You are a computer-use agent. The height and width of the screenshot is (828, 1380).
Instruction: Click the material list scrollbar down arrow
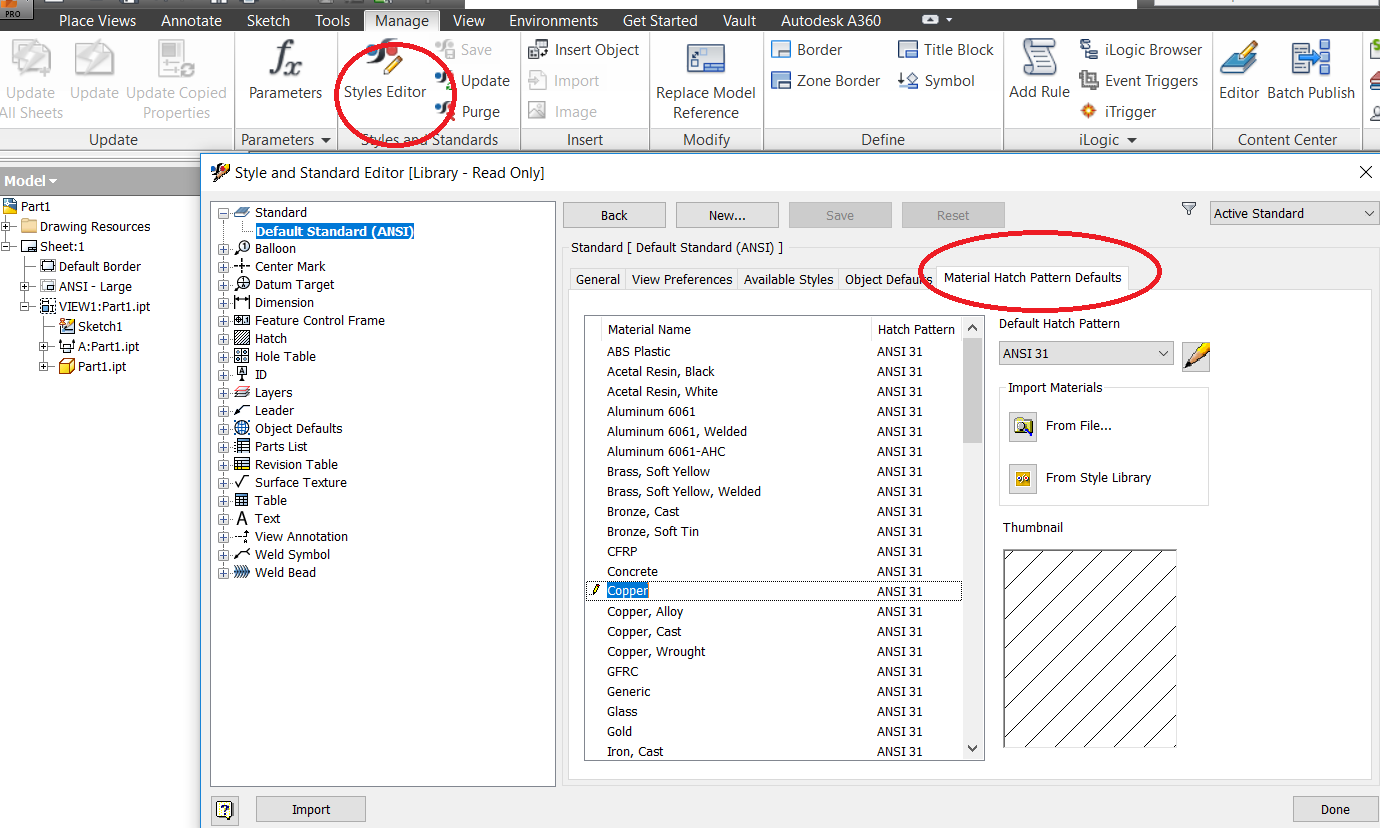tap(973, 748)
